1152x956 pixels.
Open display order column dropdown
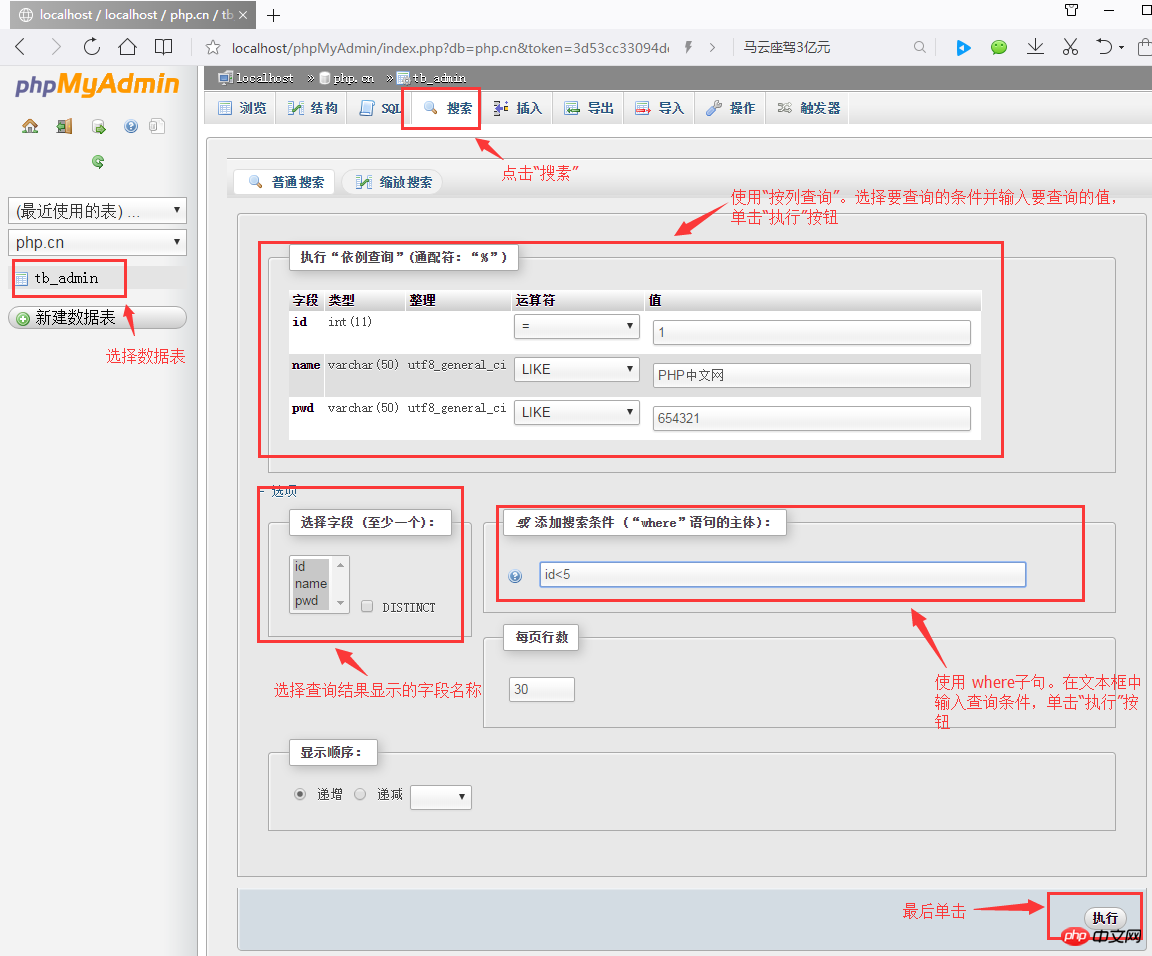[x=441, y=797]
